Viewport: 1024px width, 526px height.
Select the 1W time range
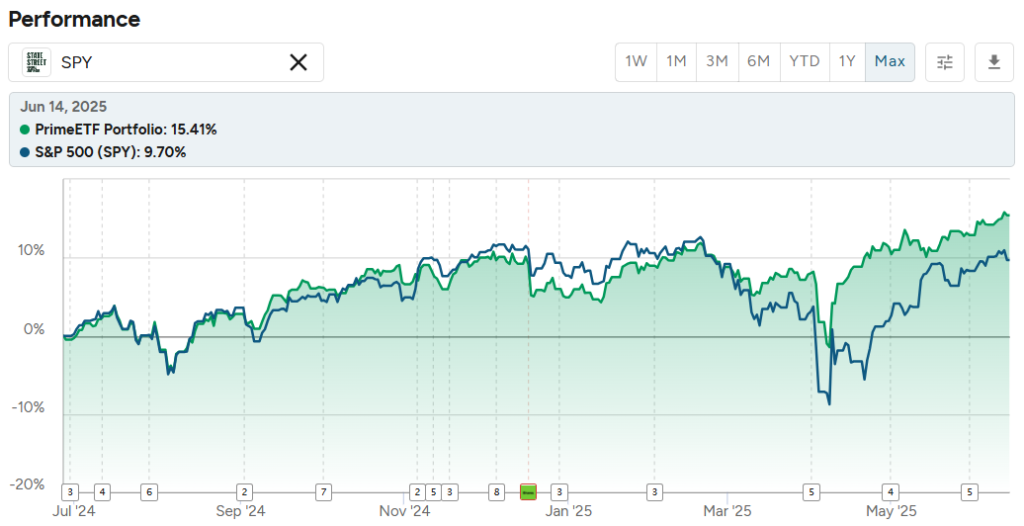click(636, 62)
